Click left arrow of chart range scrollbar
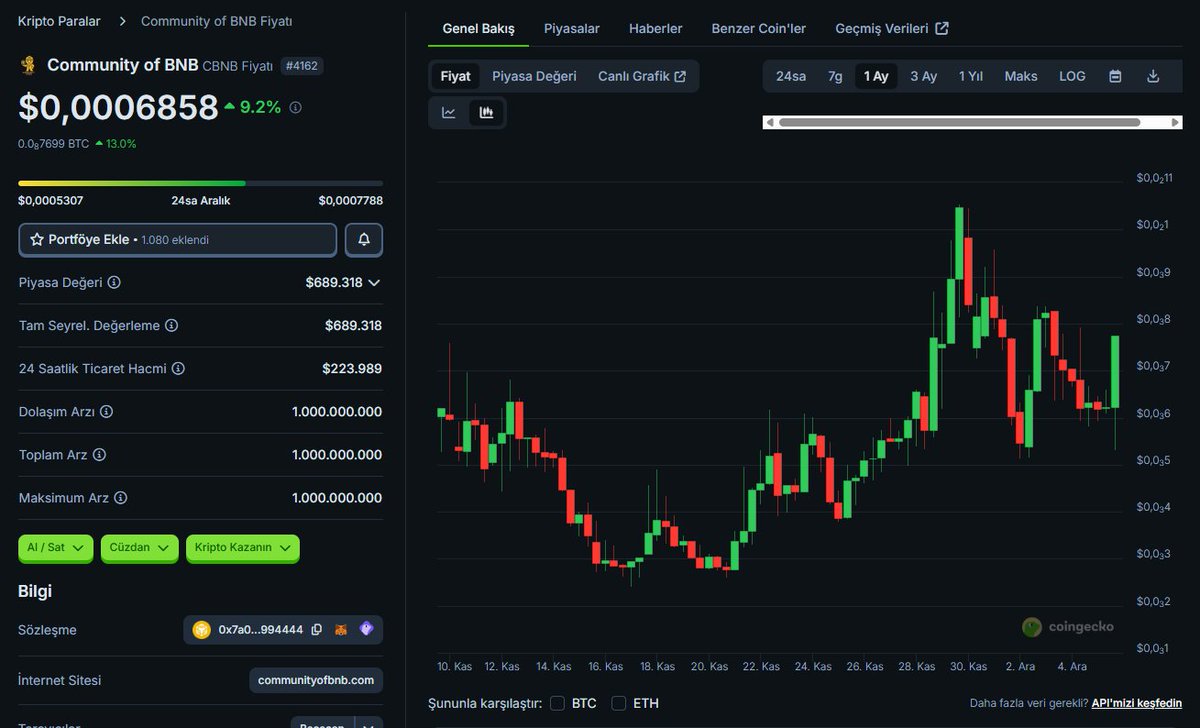Viewport: 1200px width, 728px height. click(x=768, y=122)
